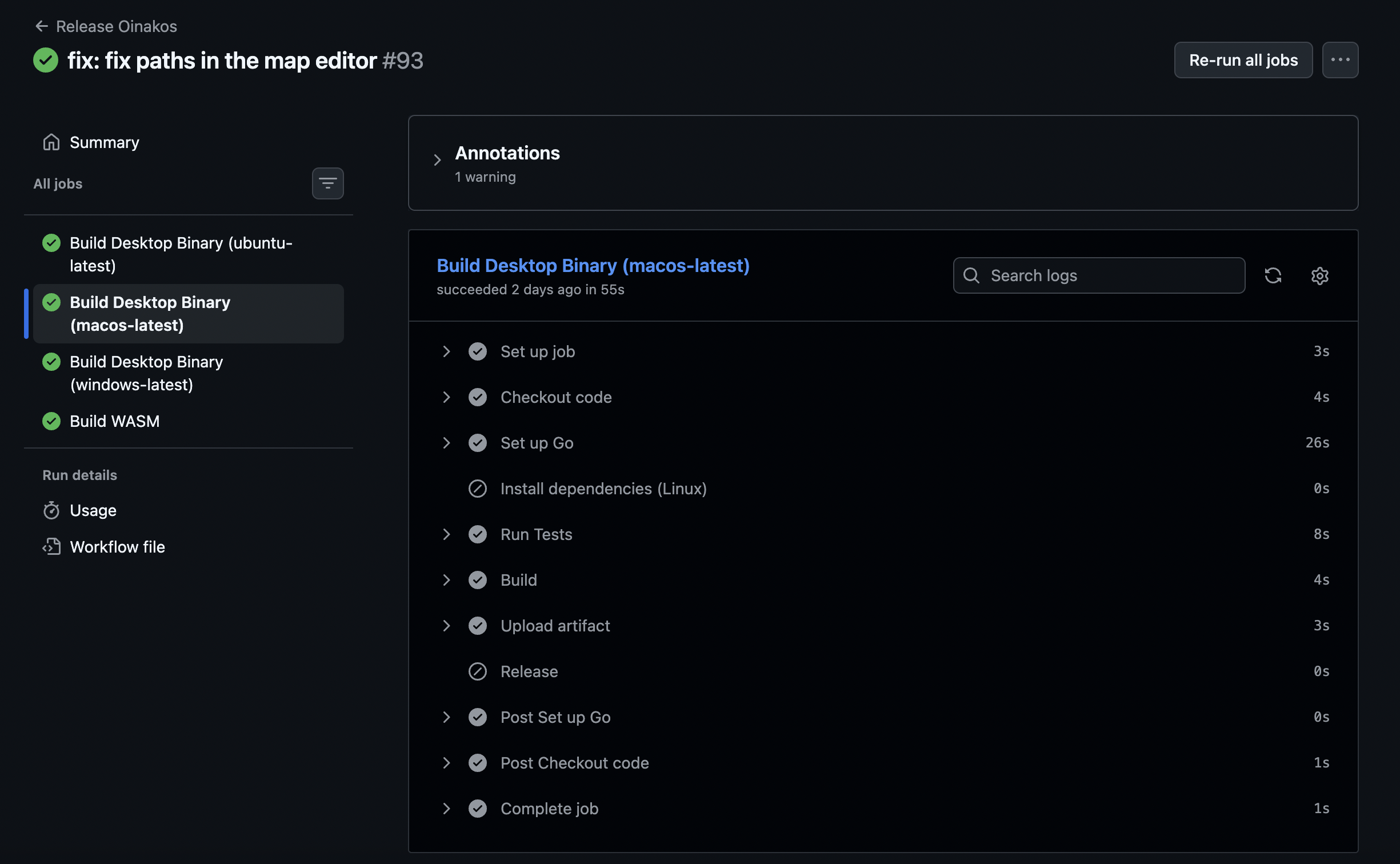Click the stopwatch icon beside Usage
This screenshot has width=1400, height=864.
pyautogui.click(x=51, y=510)
